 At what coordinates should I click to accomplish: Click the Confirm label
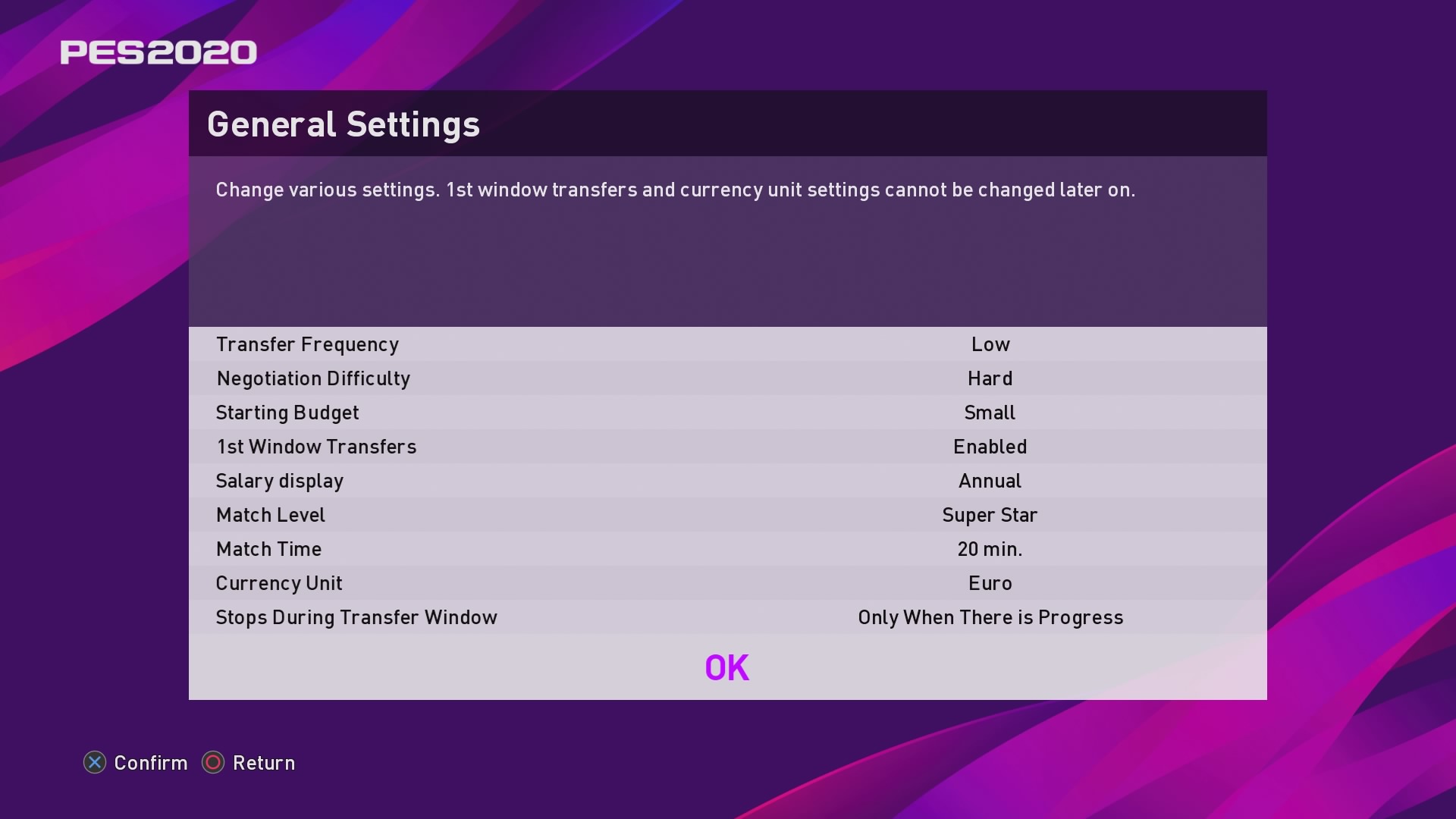point(150,763)
